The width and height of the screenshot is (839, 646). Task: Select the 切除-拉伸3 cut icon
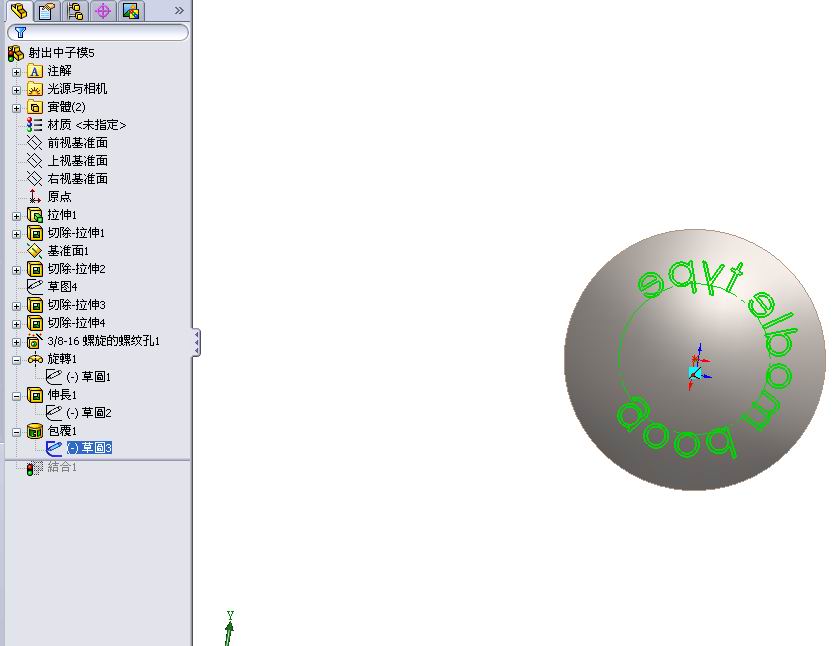pos(35,305)
